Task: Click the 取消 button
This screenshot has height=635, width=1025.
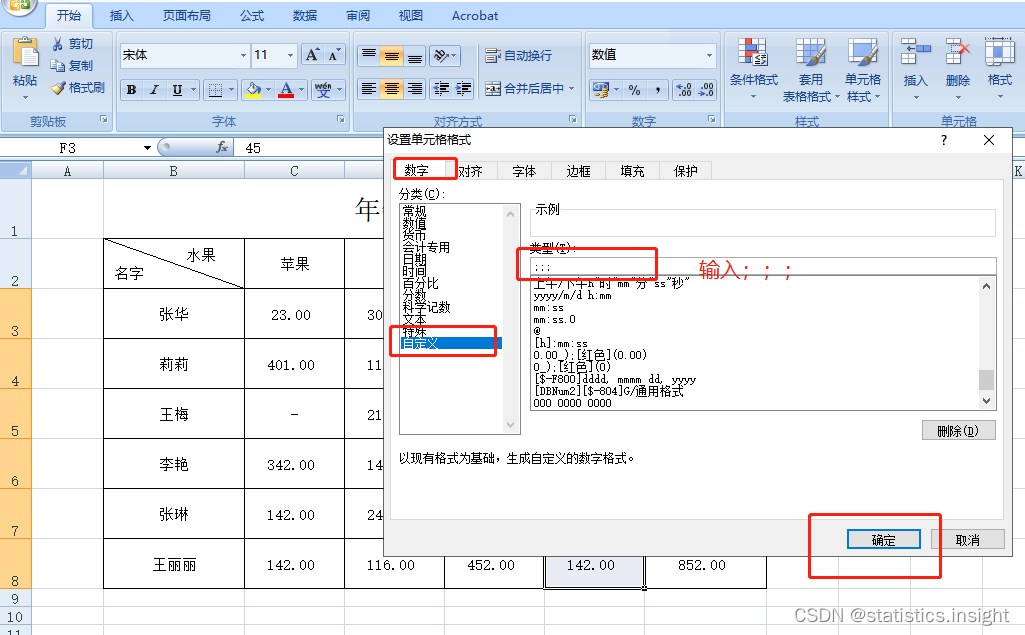Action: 967,540
